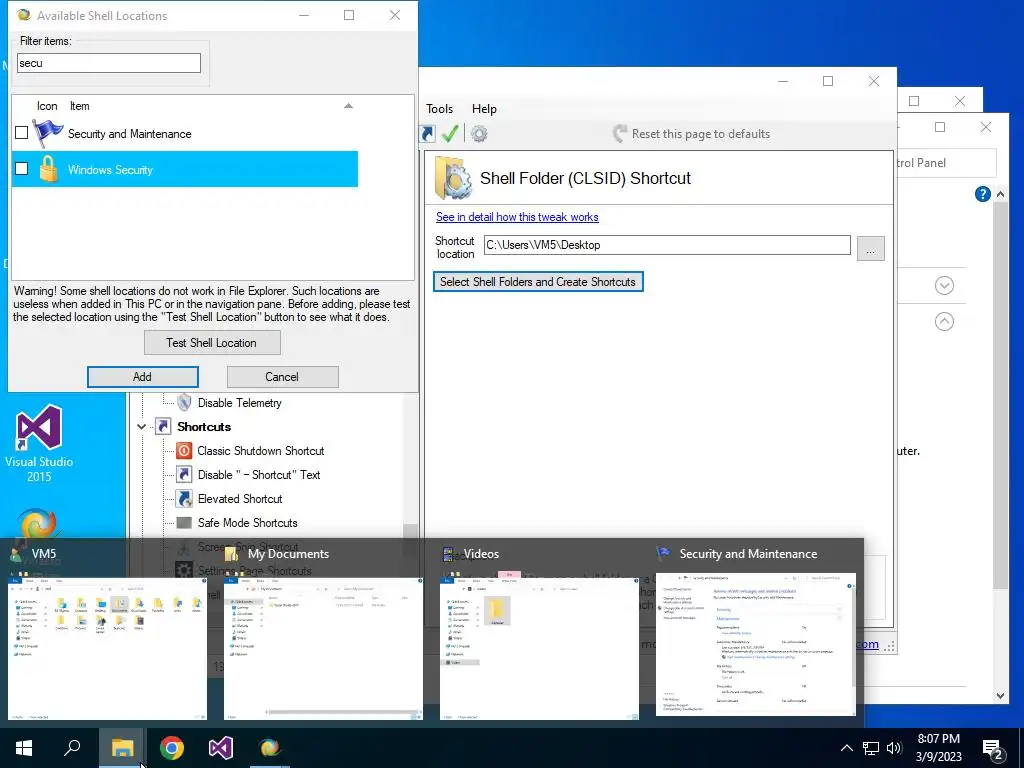Click the browse '...' button

pos(871,249)
